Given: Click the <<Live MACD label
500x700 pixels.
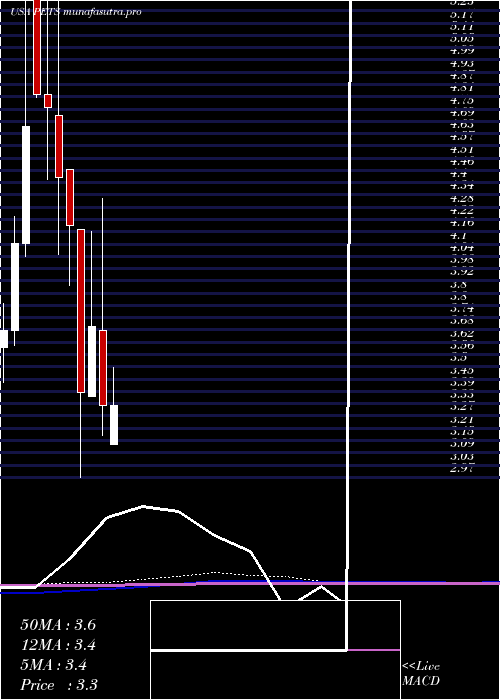Looking at the screenshot, I should 421,674.
